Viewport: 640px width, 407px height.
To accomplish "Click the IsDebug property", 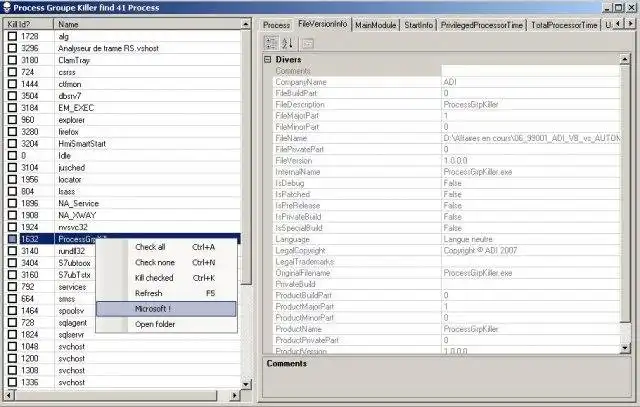I will [446, 183].
